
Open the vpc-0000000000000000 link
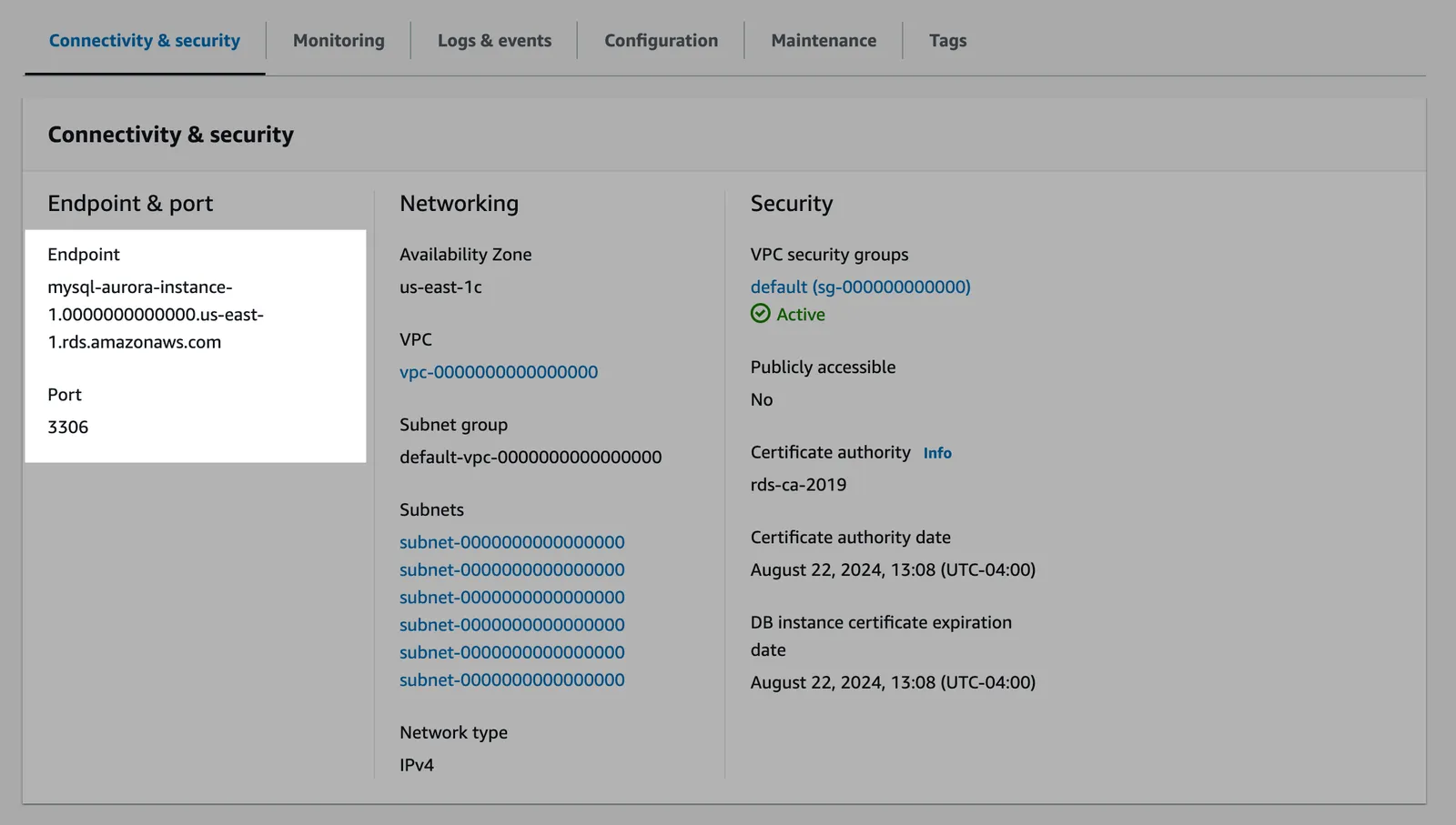coord(499,371)
